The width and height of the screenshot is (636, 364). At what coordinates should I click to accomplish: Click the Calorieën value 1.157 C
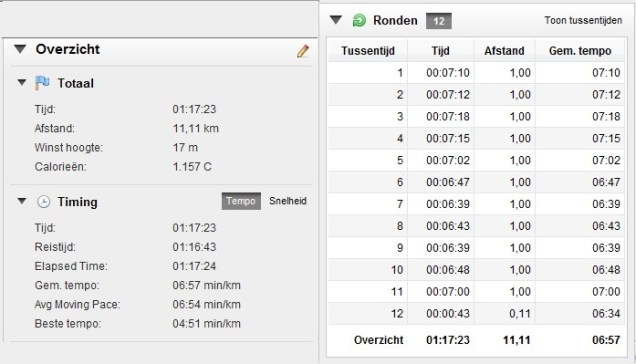(192, 167)
